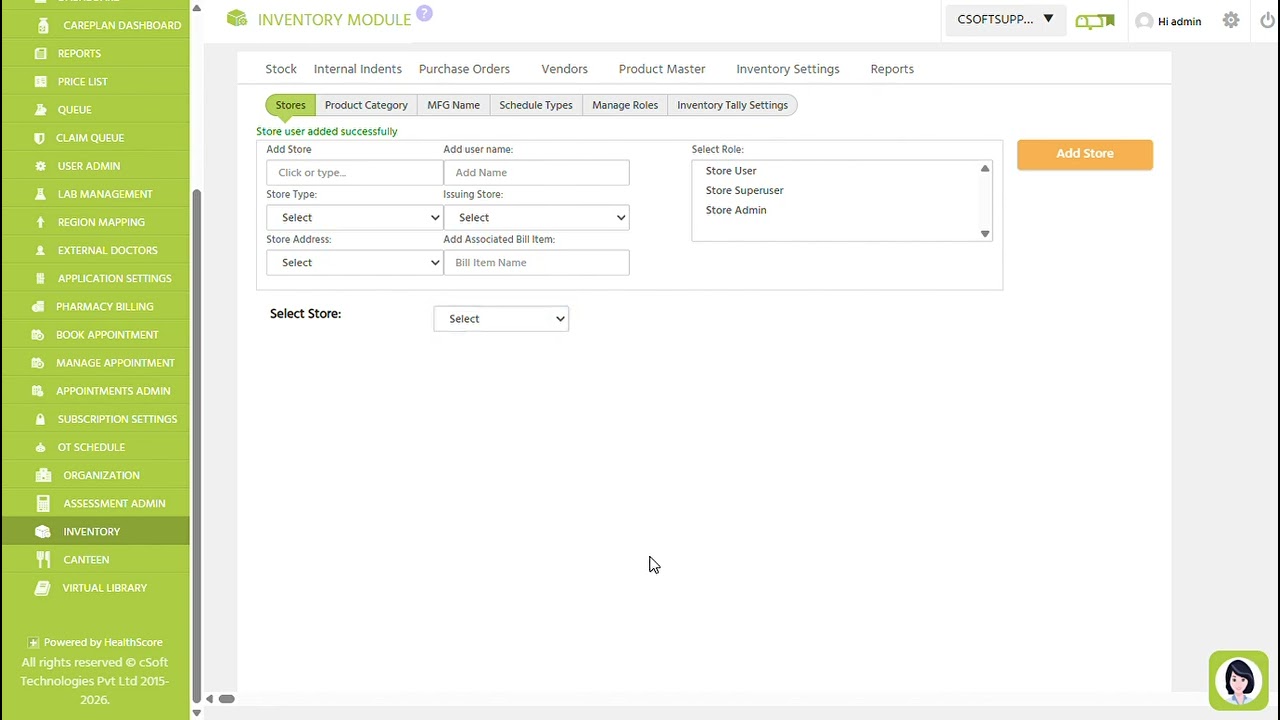This screenshot has width=1280, height=720.
Task: Open the Internal Indents tab
Action: (357, 69)
